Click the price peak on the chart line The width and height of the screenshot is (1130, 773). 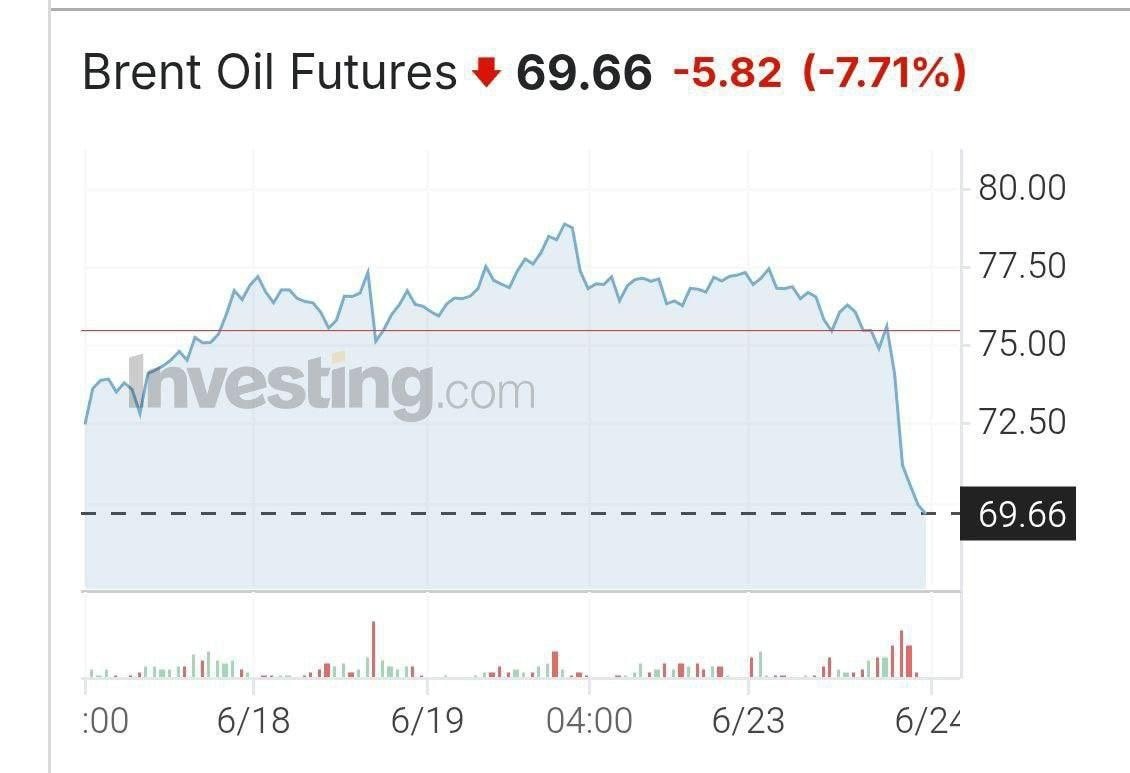(x=566, y=224)
